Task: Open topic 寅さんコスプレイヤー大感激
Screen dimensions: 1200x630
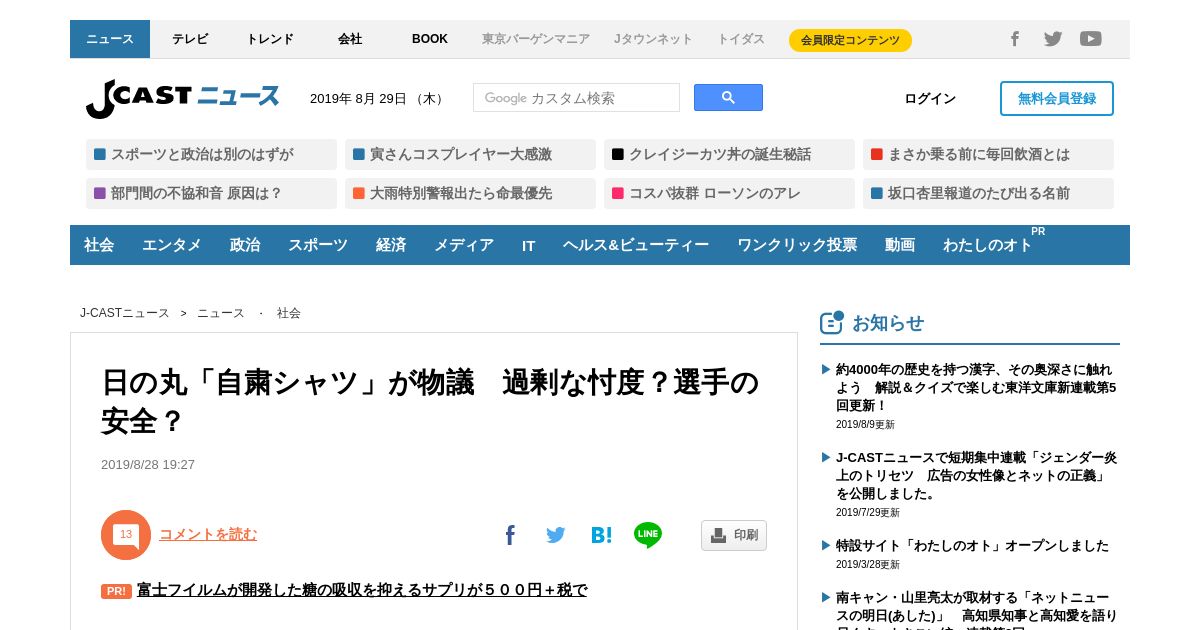Action: coord(470,154)
